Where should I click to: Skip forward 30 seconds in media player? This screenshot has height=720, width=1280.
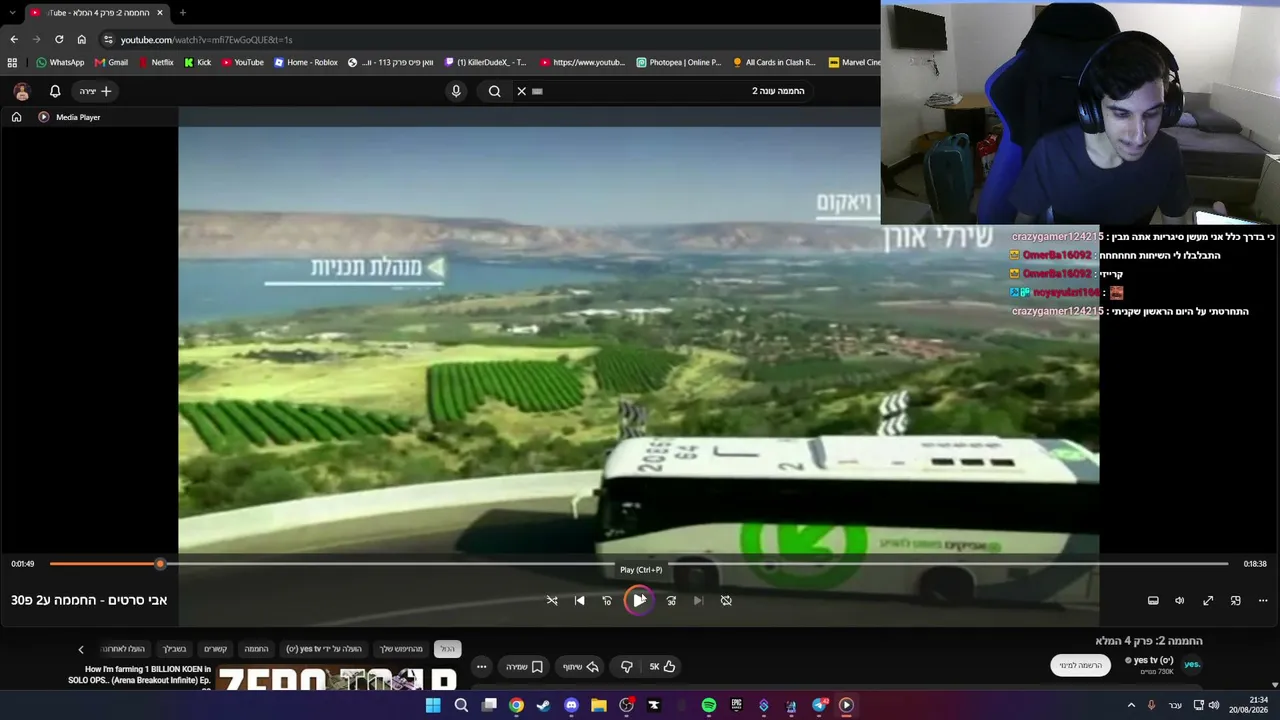coord(671,600)
